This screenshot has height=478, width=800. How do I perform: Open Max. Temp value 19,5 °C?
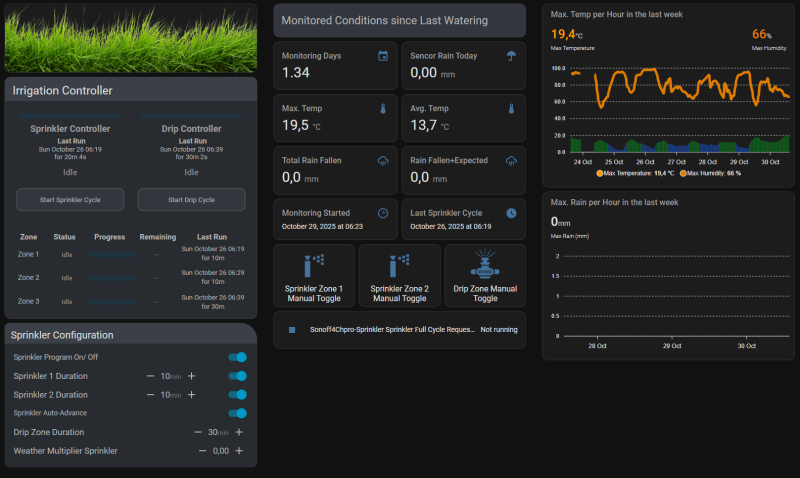coord(301,125)
